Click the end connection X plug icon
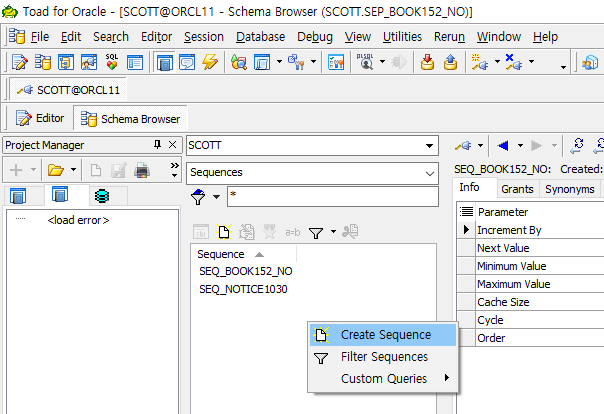 [514, 62]
